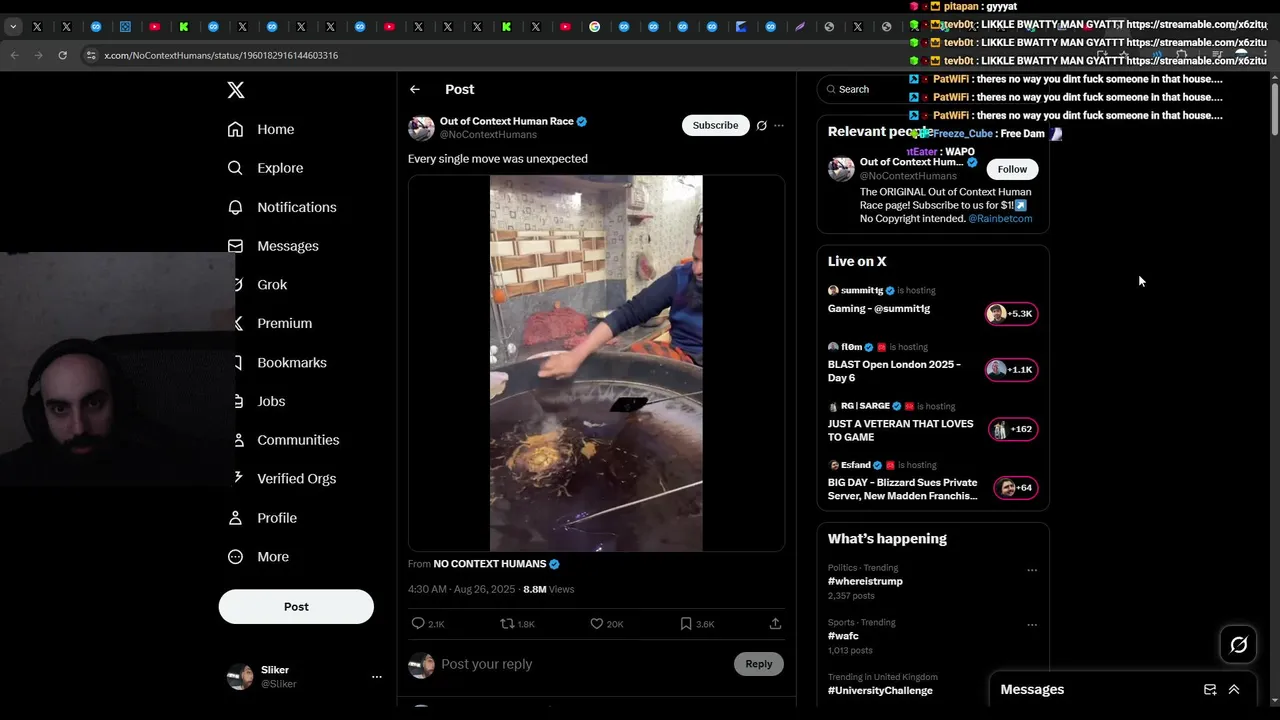Open Messages in the left sidebar

[x=273, y=246]
